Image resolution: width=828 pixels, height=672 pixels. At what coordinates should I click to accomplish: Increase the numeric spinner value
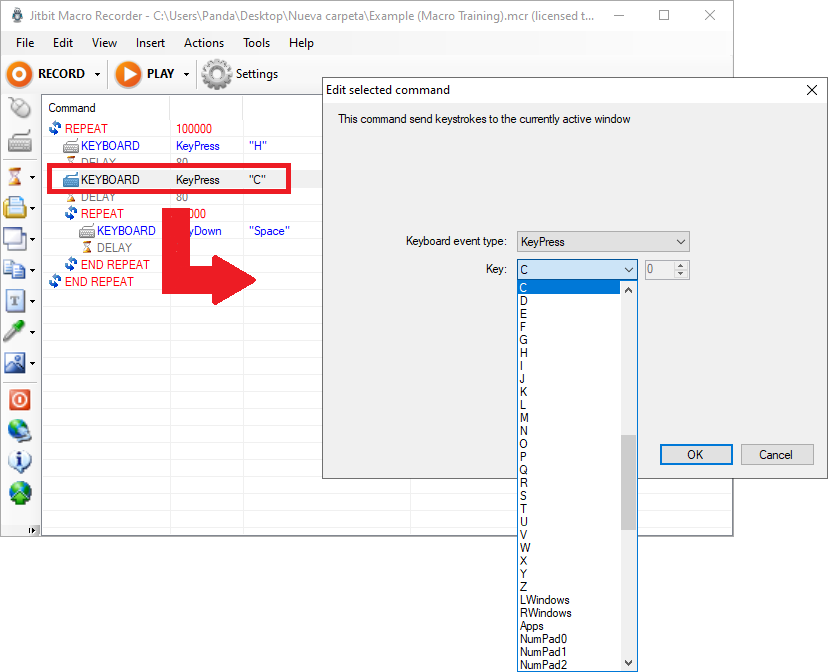681,266
